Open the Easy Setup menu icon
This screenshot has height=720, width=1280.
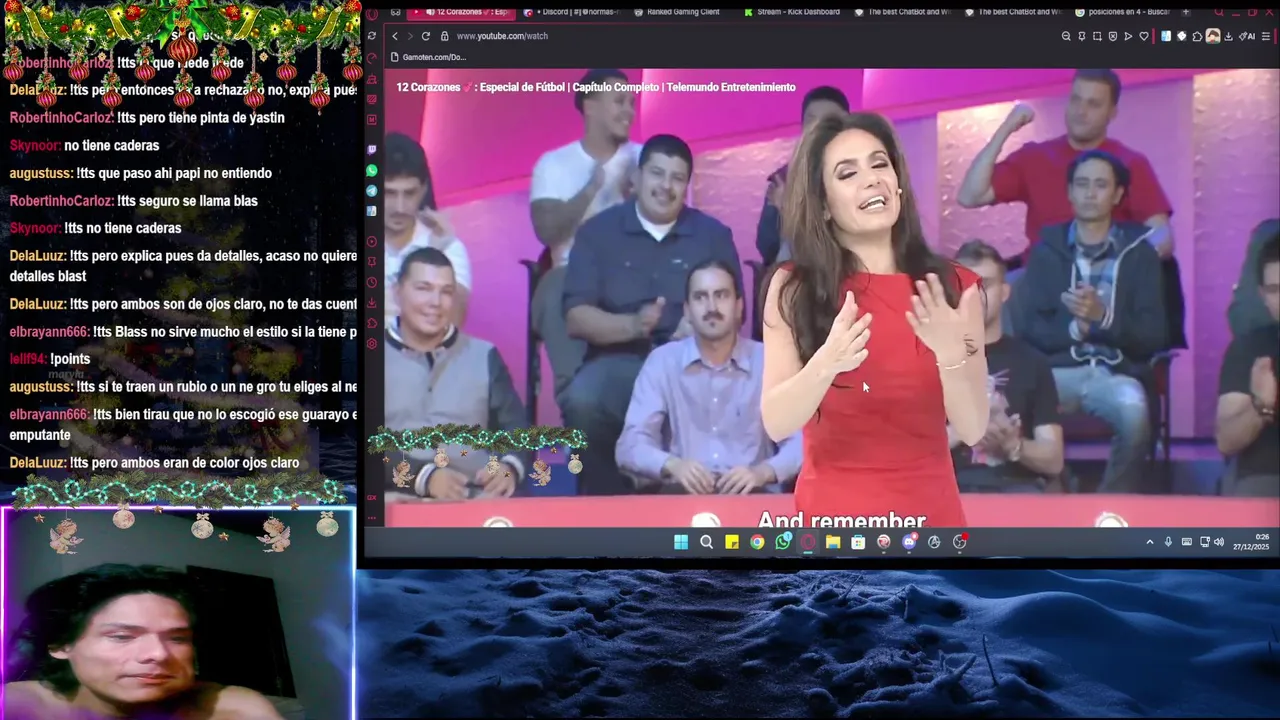coord(1266,36)
